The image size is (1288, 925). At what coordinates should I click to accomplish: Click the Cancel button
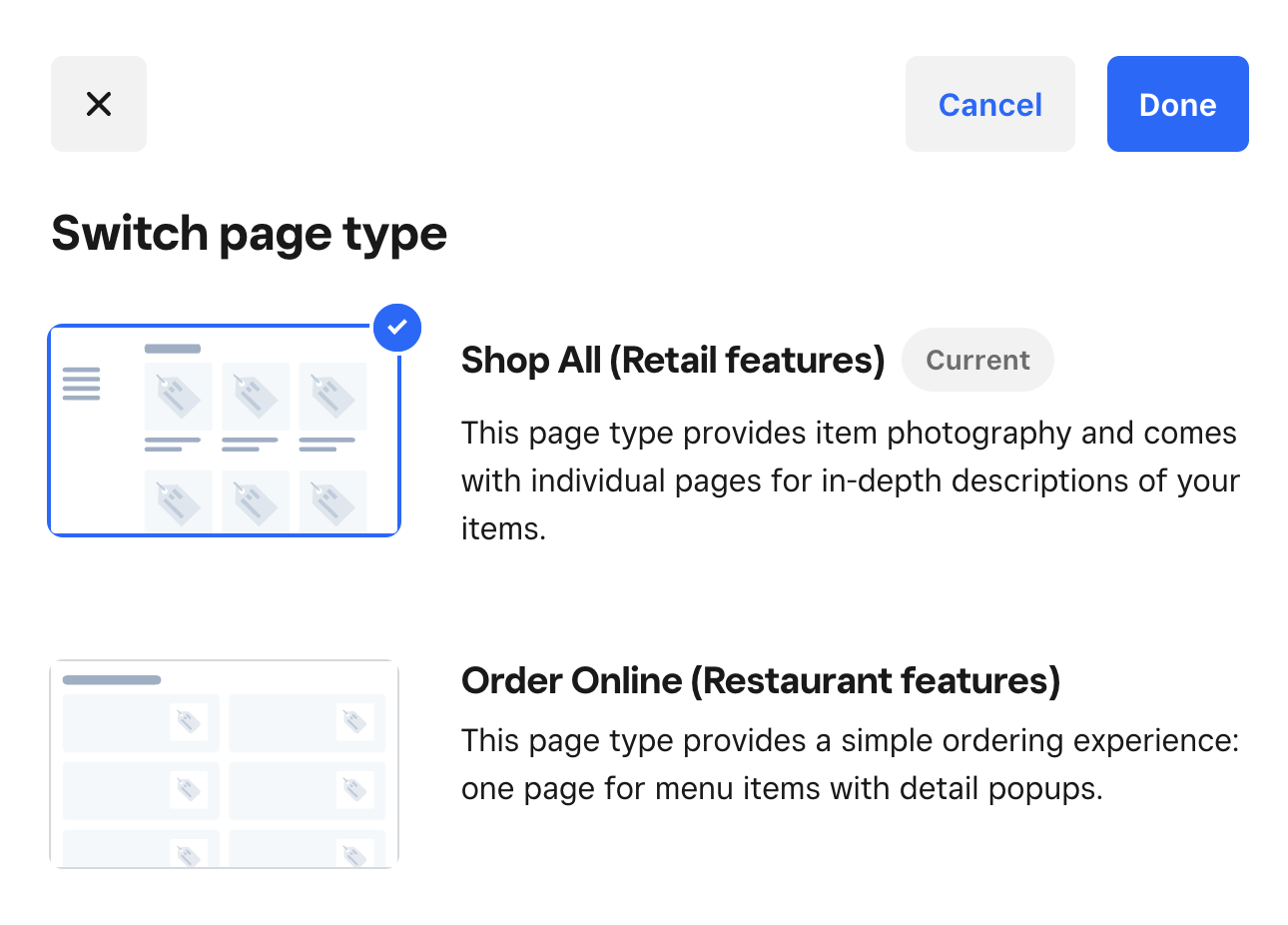[x=990, y=104]
